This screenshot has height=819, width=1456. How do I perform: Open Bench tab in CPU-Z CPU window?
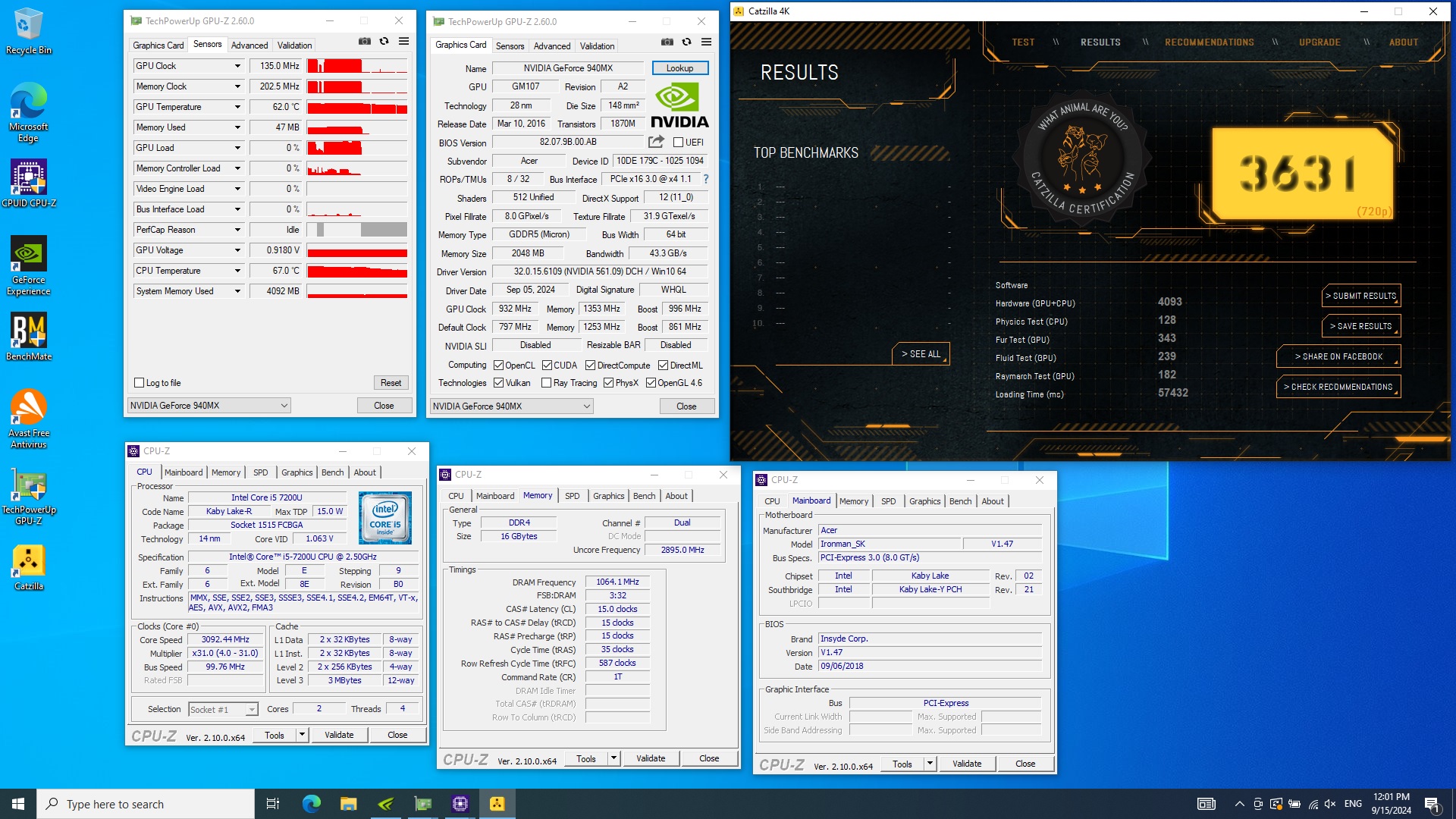[332, 472]
